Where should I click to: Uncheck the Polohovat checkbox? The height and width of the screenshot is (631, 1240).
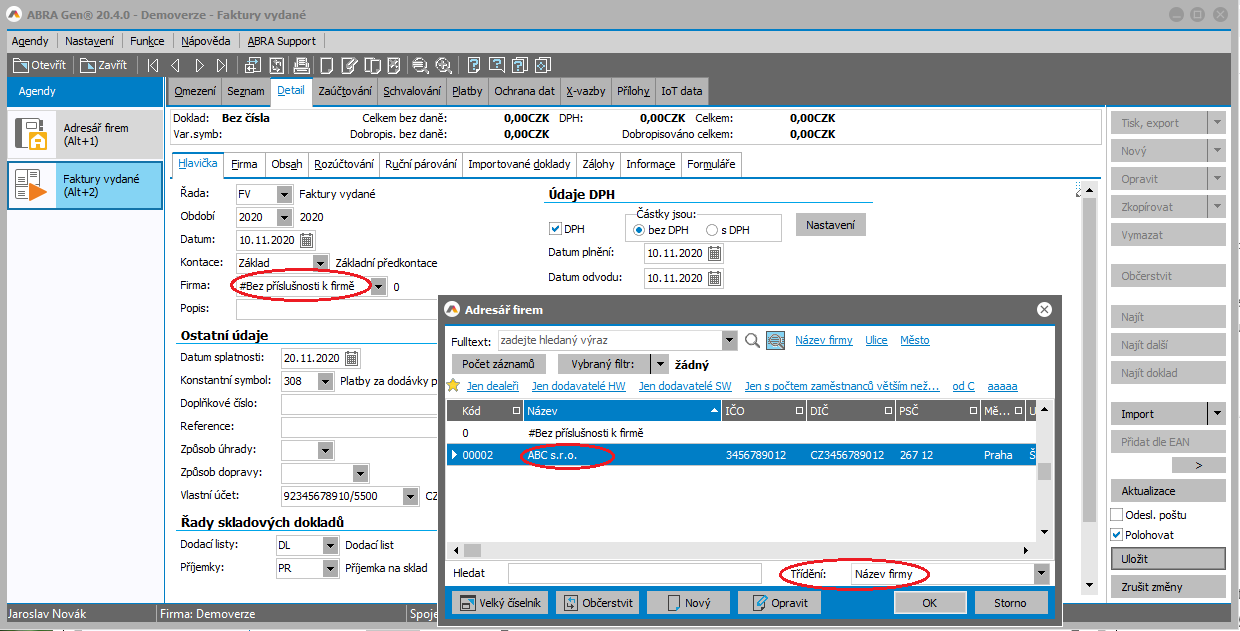pyautogui.click(x=1117, y=535)
